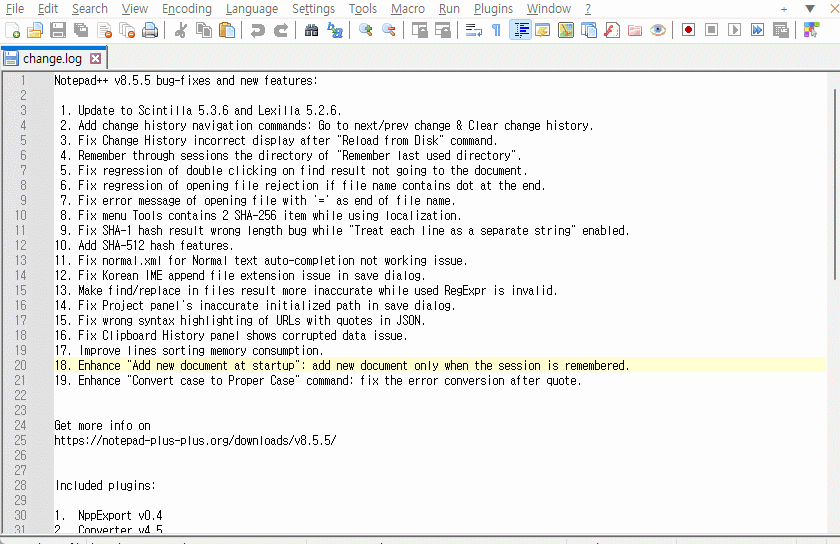Toggle the indent guide display
The width and height of the screenshot is (840, 544).
pos(520,31)
